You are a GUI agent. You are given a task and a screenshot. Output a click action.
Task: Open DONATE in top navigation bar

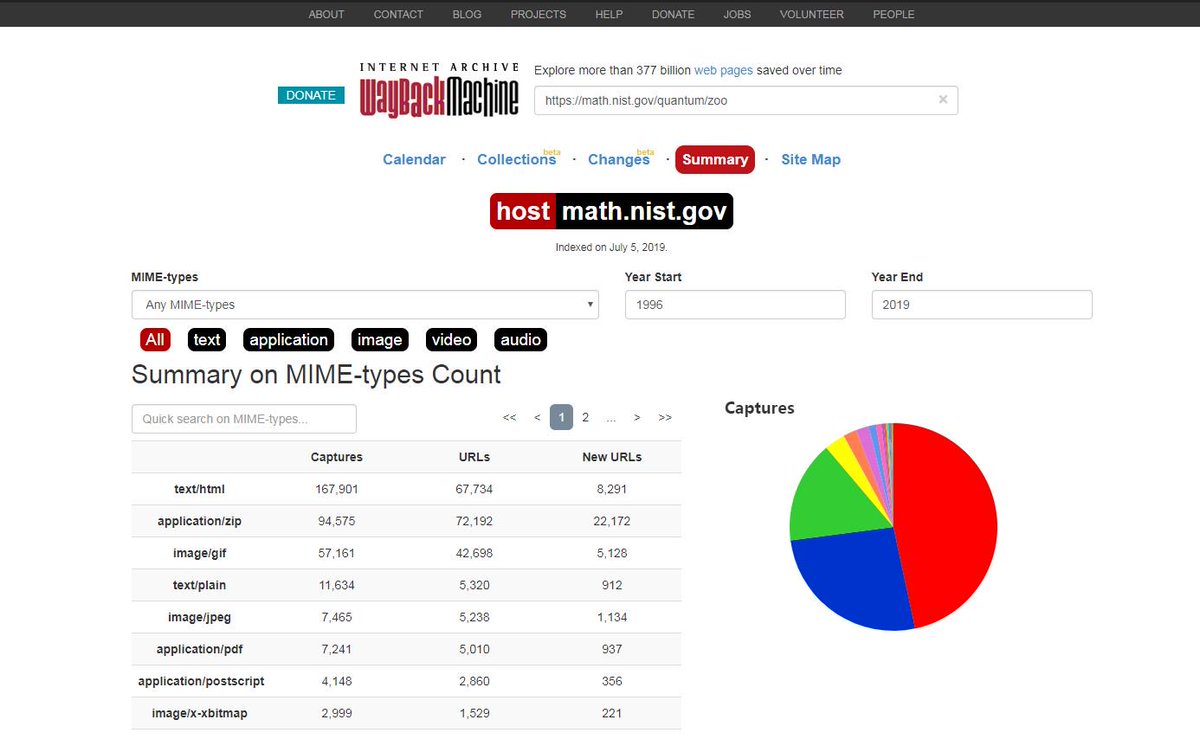[x=673, y=14]
